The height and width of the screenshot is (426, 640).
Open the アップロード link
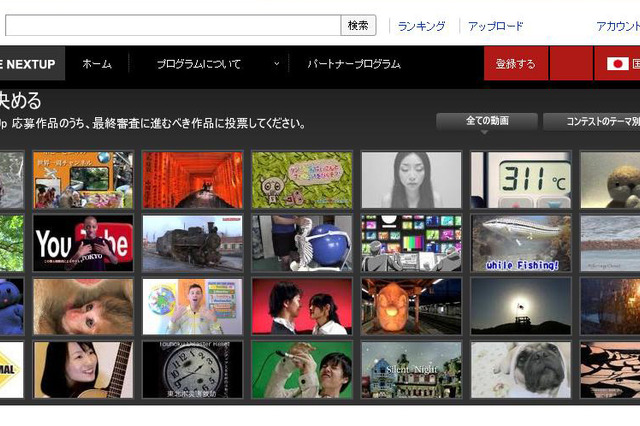click(496, 27)
